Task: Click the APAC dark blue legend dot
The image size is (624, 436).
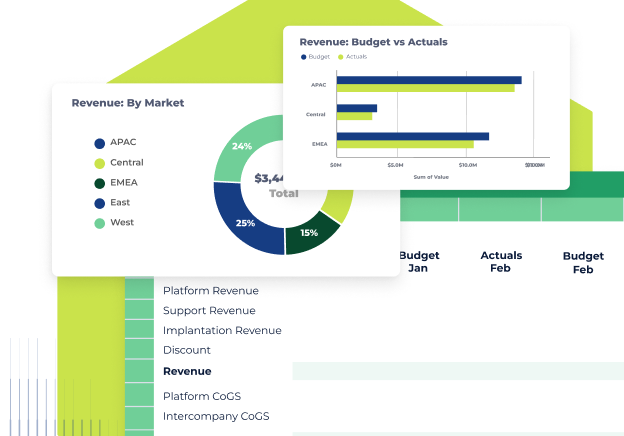Action: coord(100,143)
